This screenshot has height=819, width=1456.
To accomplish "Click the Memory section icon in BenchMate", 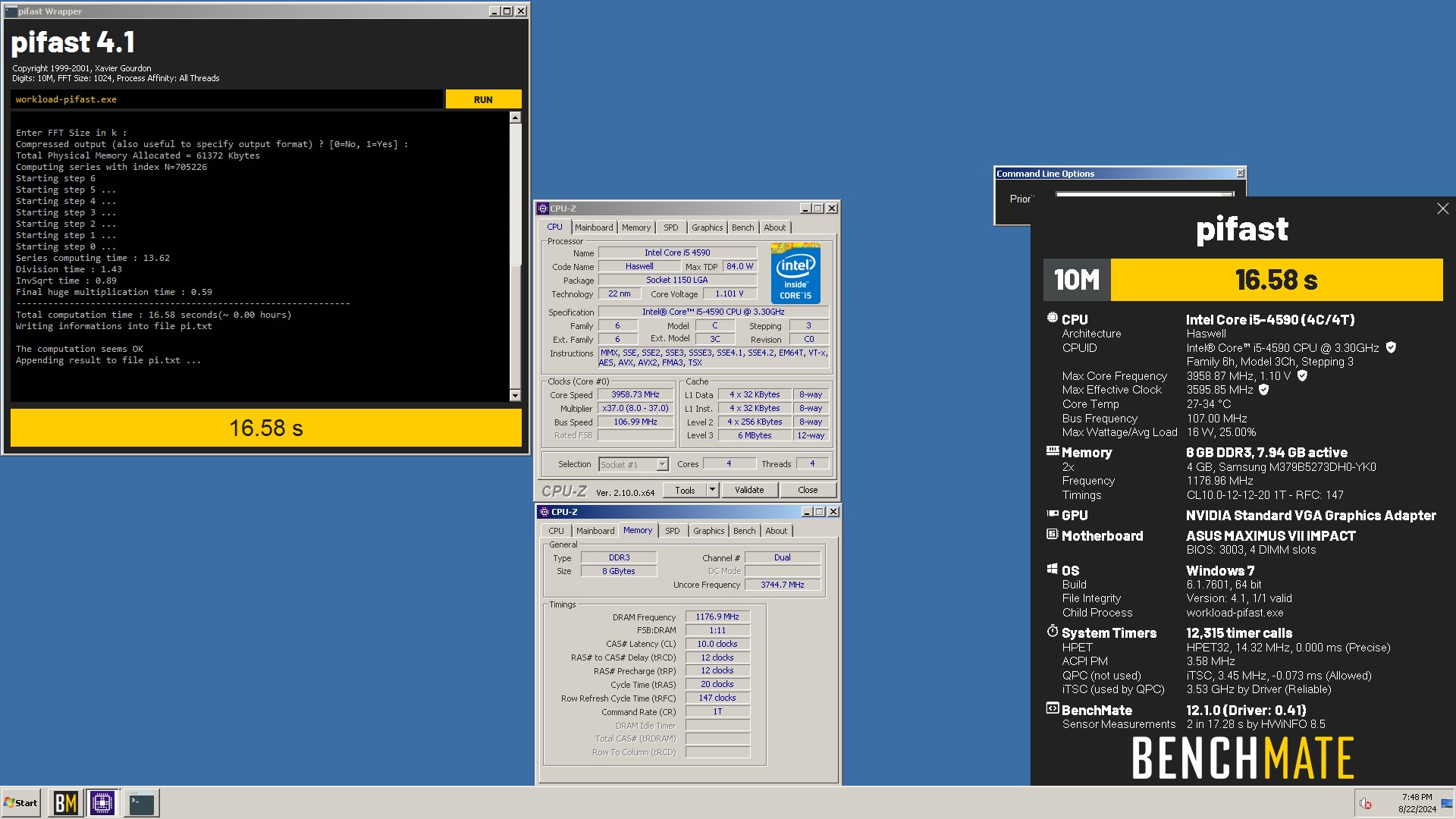I will coord(1052,451).
